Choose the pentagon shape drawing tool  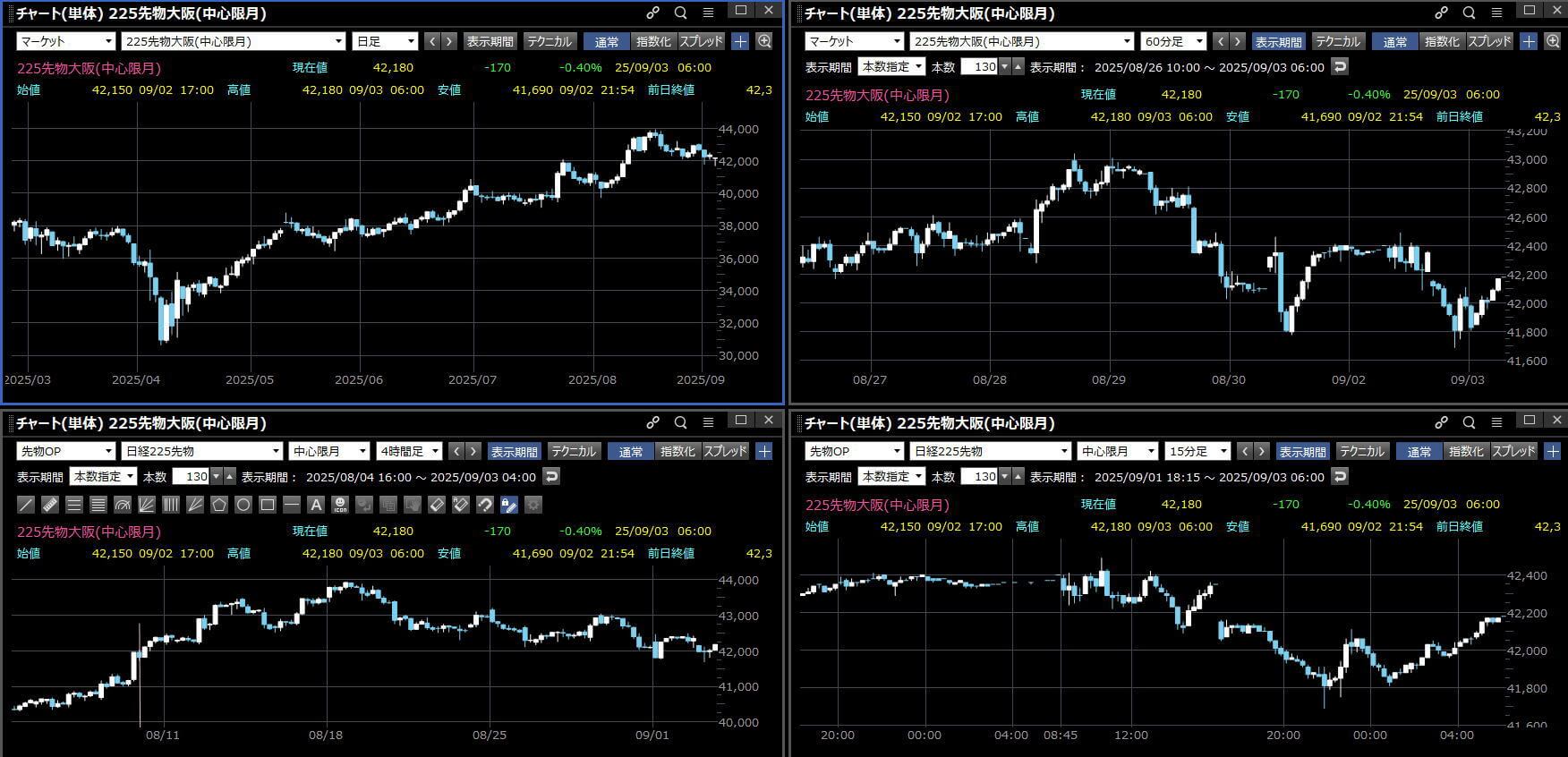point(219,505)
